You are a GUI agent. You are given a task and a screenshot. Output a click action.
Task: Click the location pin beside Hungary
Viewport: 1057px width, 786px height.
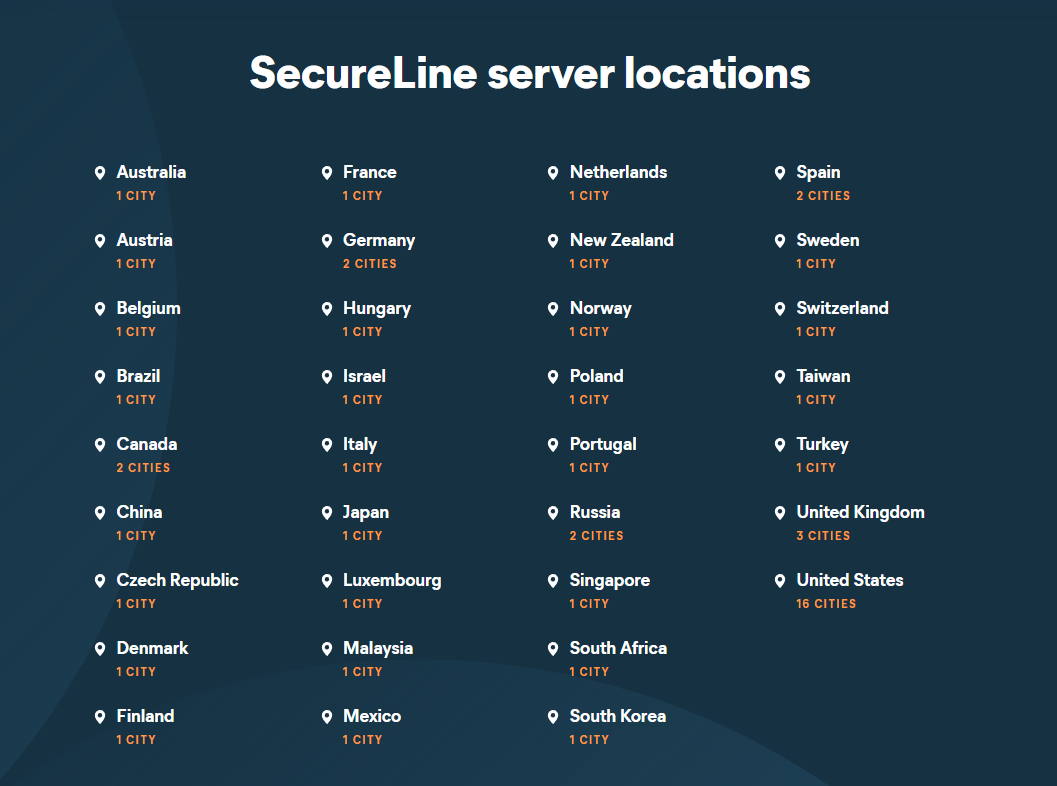tap(327, 309)
